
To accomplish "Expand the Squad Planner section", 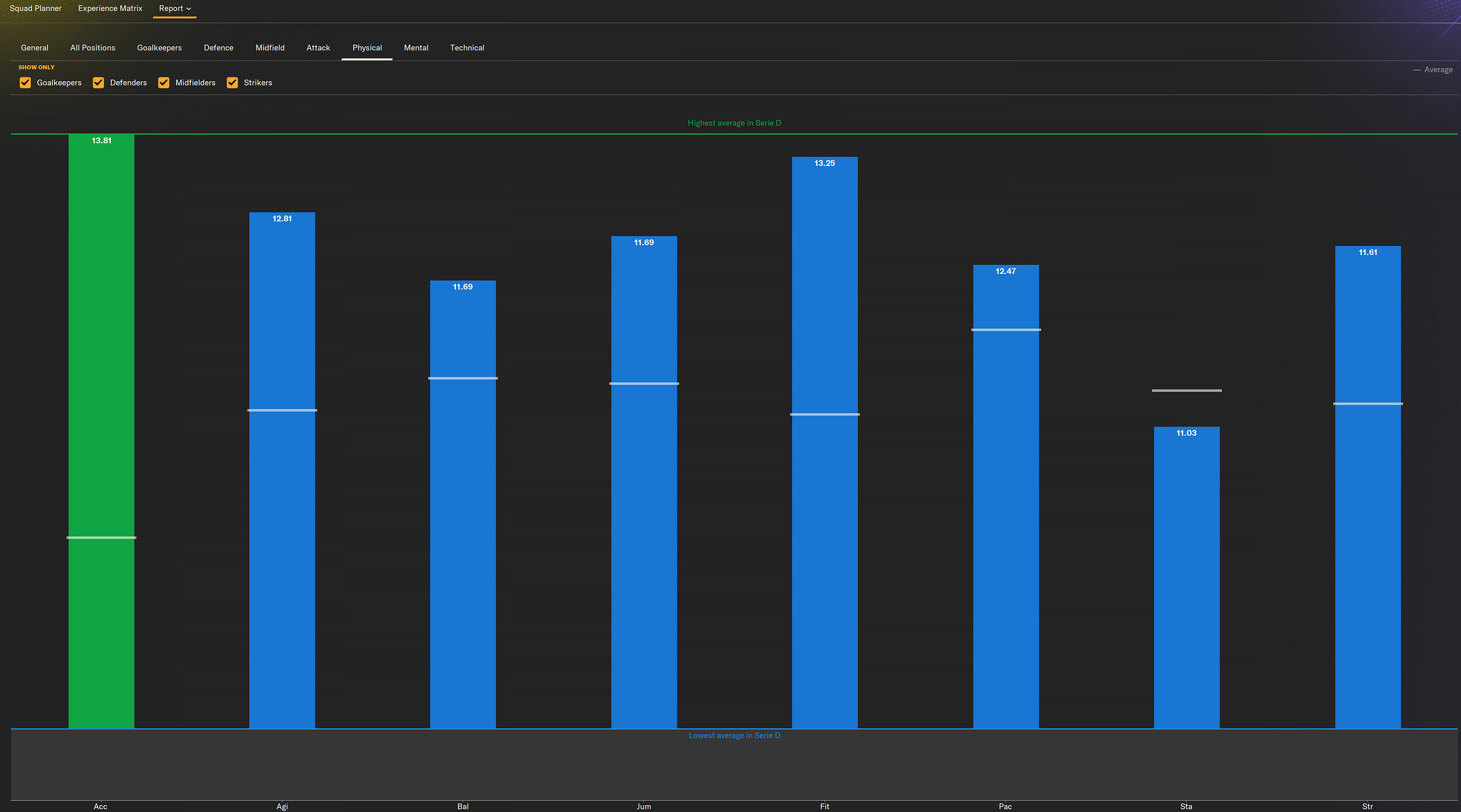I will click(x=35, y=9).
